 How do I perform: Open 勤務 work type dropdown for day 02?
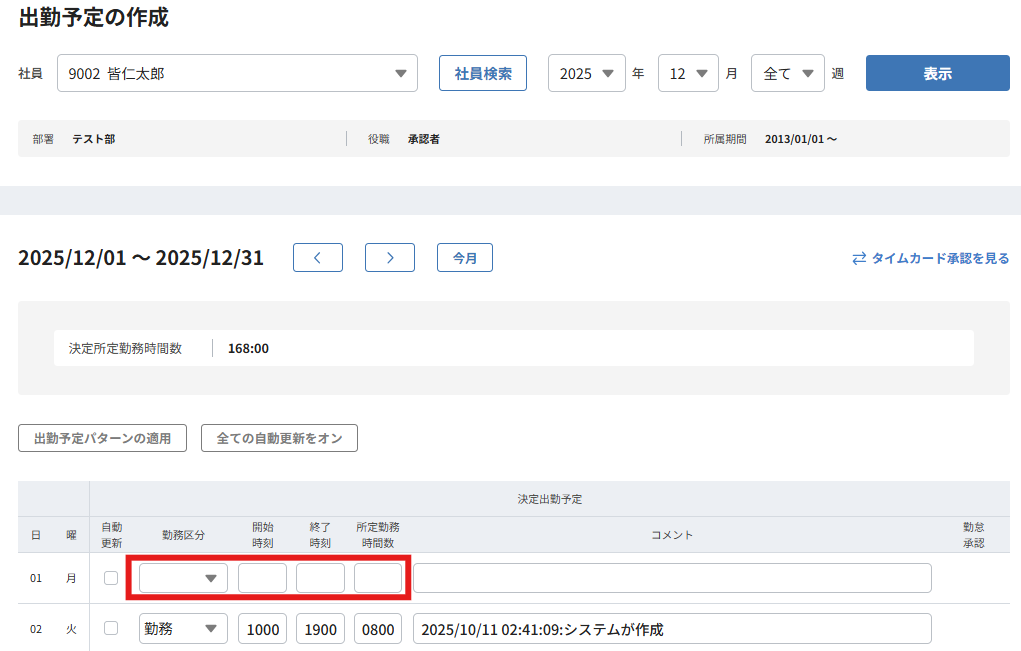pyautogui.click(x=183, y=629)
